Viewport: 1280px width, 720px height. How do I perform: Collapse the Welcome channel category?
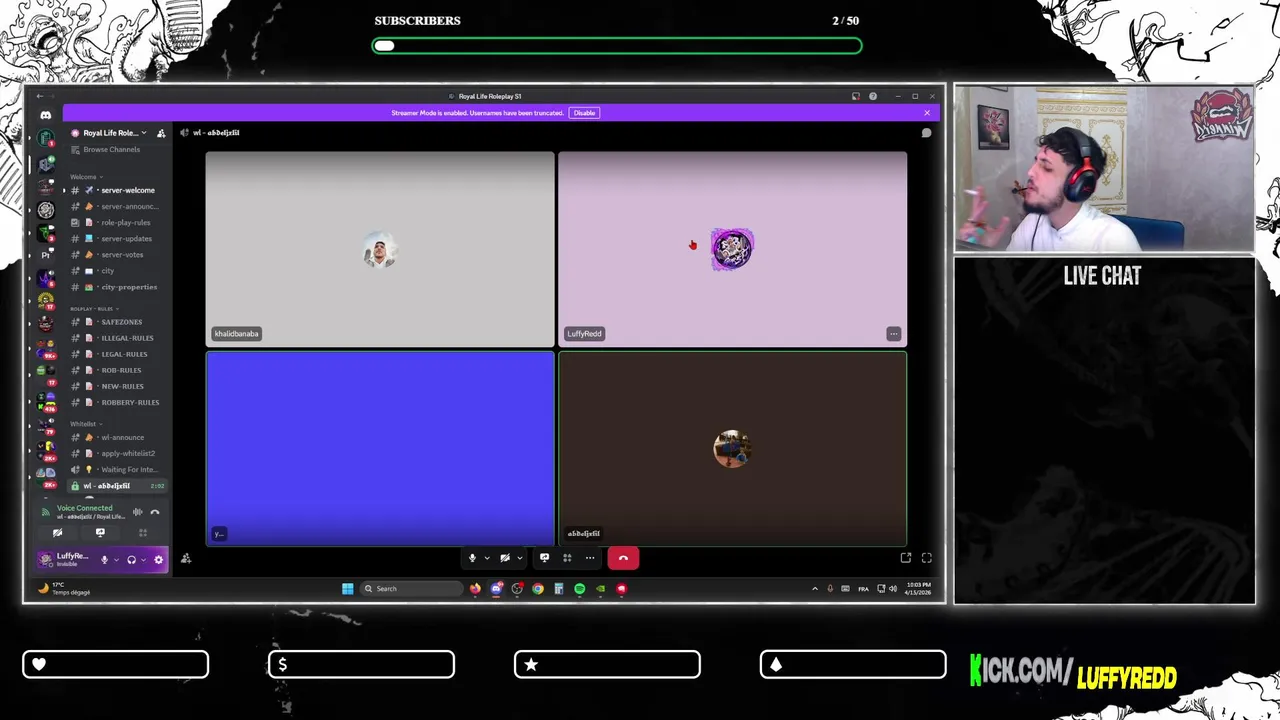tap(86, 177)
